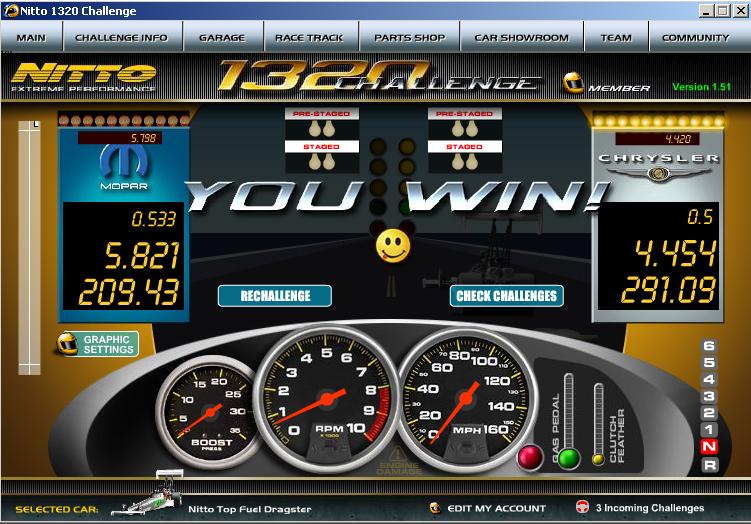Select gear 3 on shifter
Viewport: 751px width, 524px height.
coord(709,396)
